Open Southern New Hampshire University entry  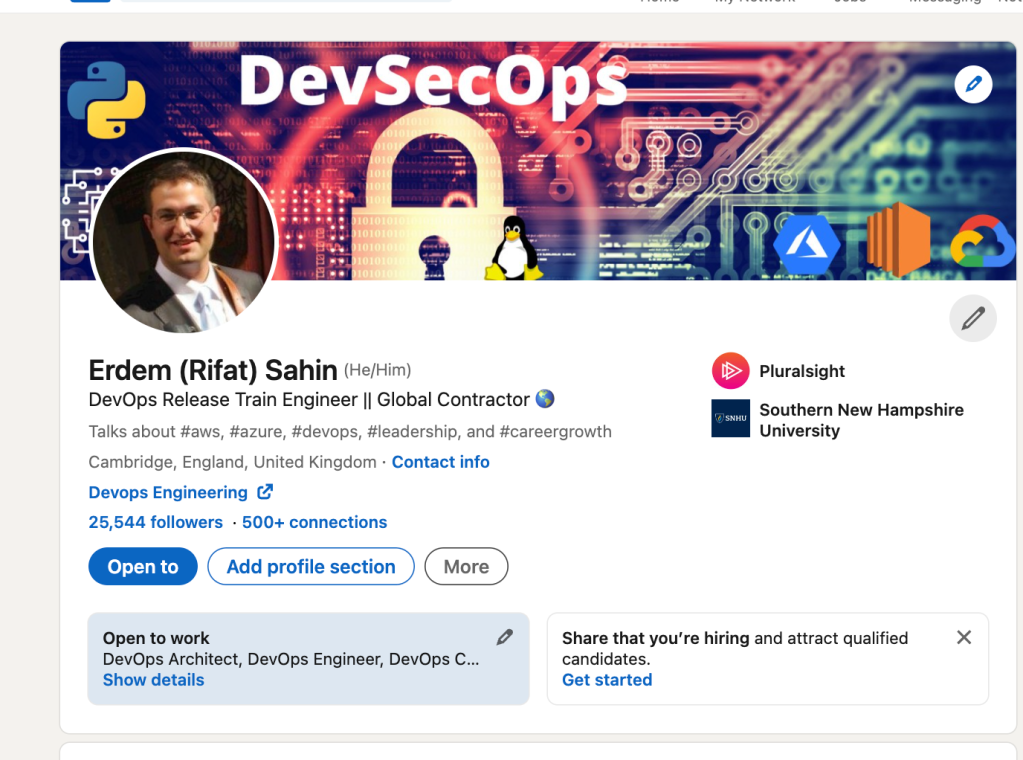[x=861, y=420]
